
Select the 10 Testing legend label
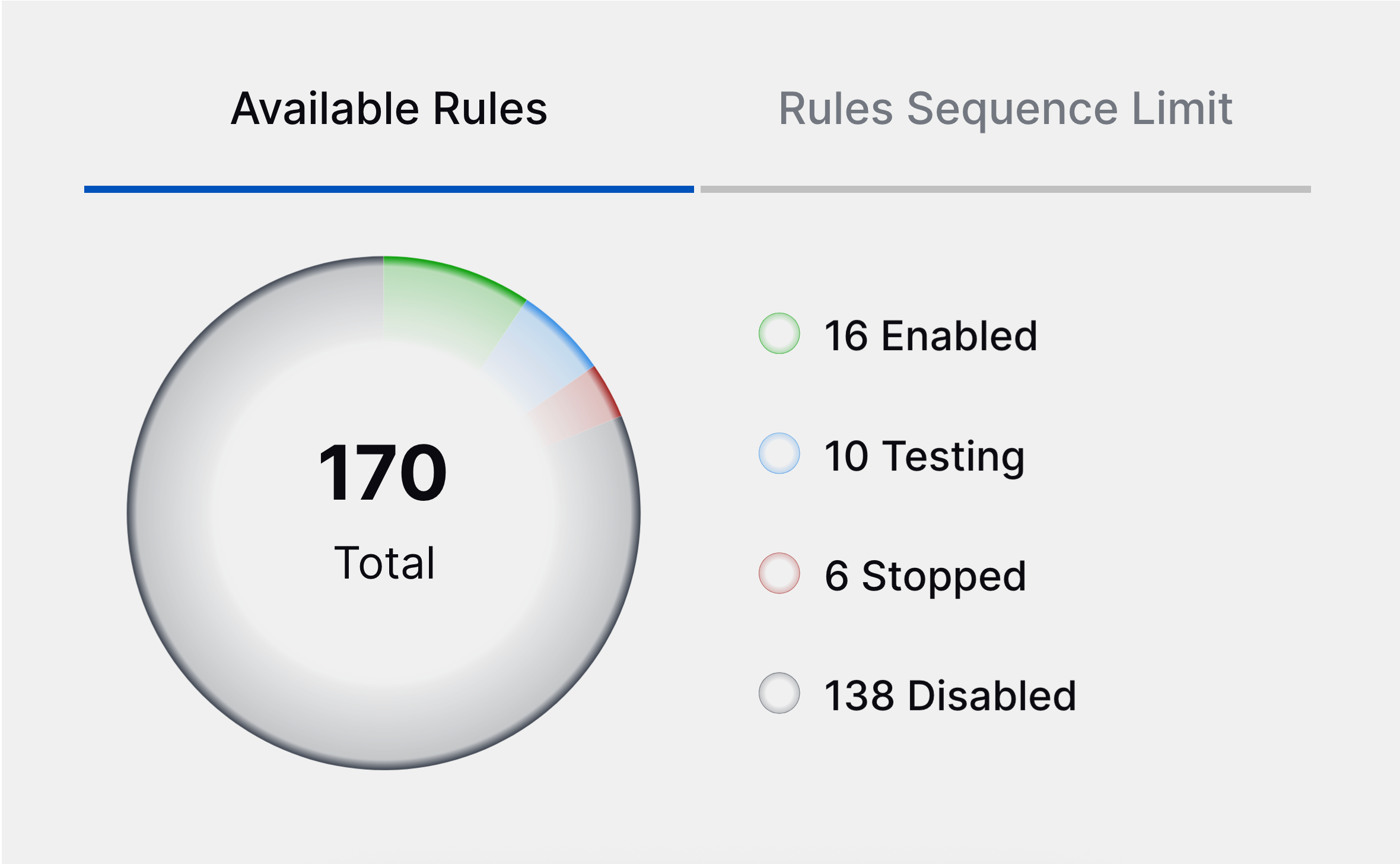click(925, 456)
